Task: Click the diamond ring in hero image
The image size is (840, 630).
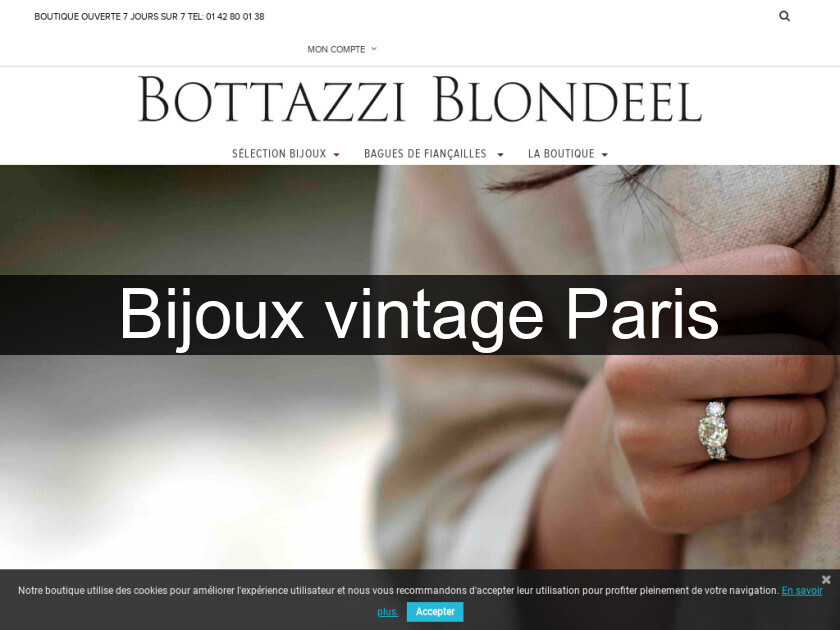Action: [714, 430]
